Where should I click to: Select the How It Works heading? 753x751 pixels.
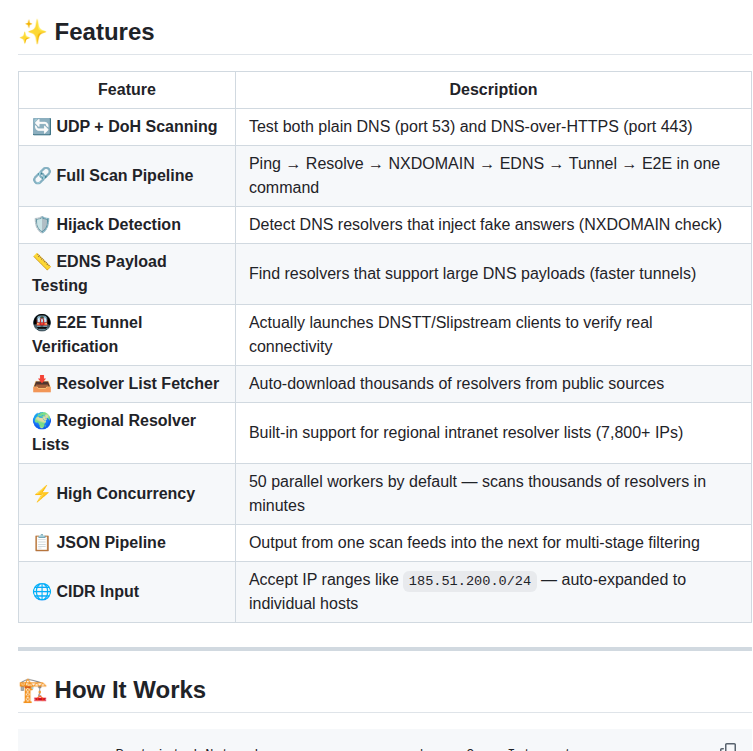coord(130,690)
